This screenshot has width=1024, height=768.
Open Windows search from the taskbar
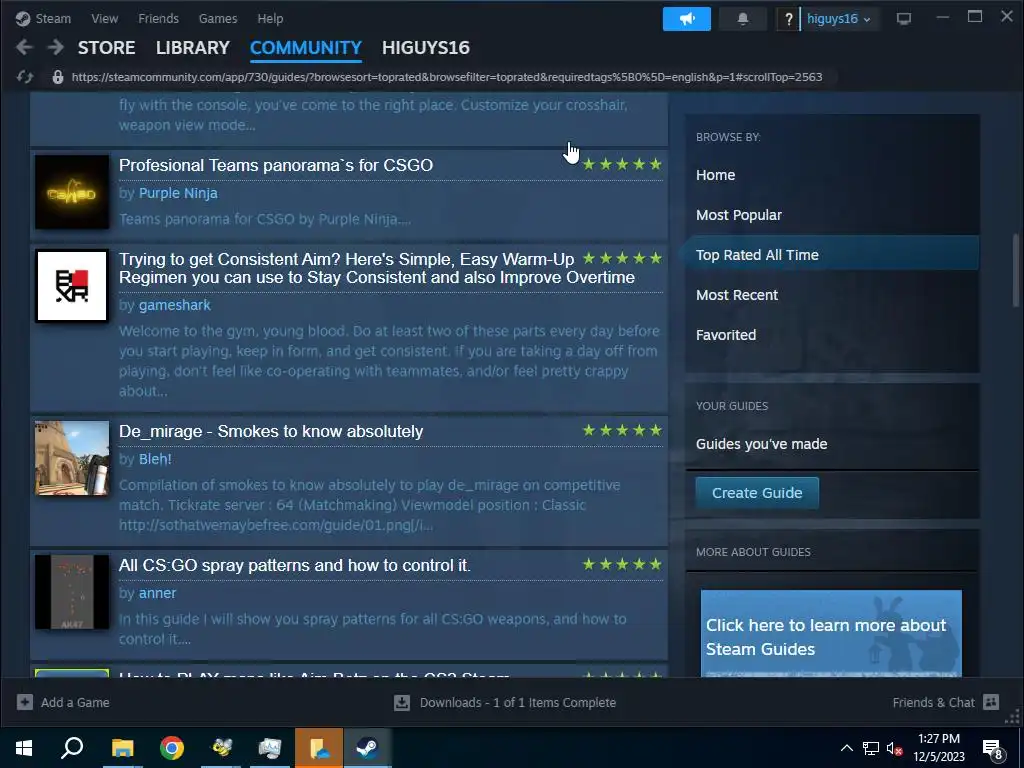(72, 748)
